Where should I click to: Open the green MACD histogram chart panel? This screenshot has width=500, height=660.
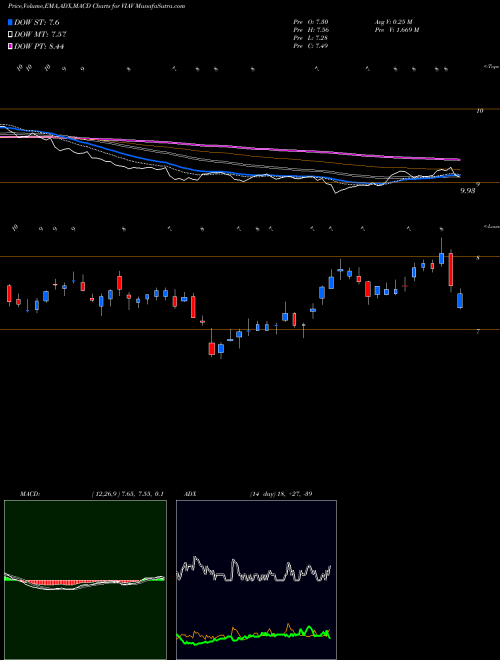pos(85,580)
